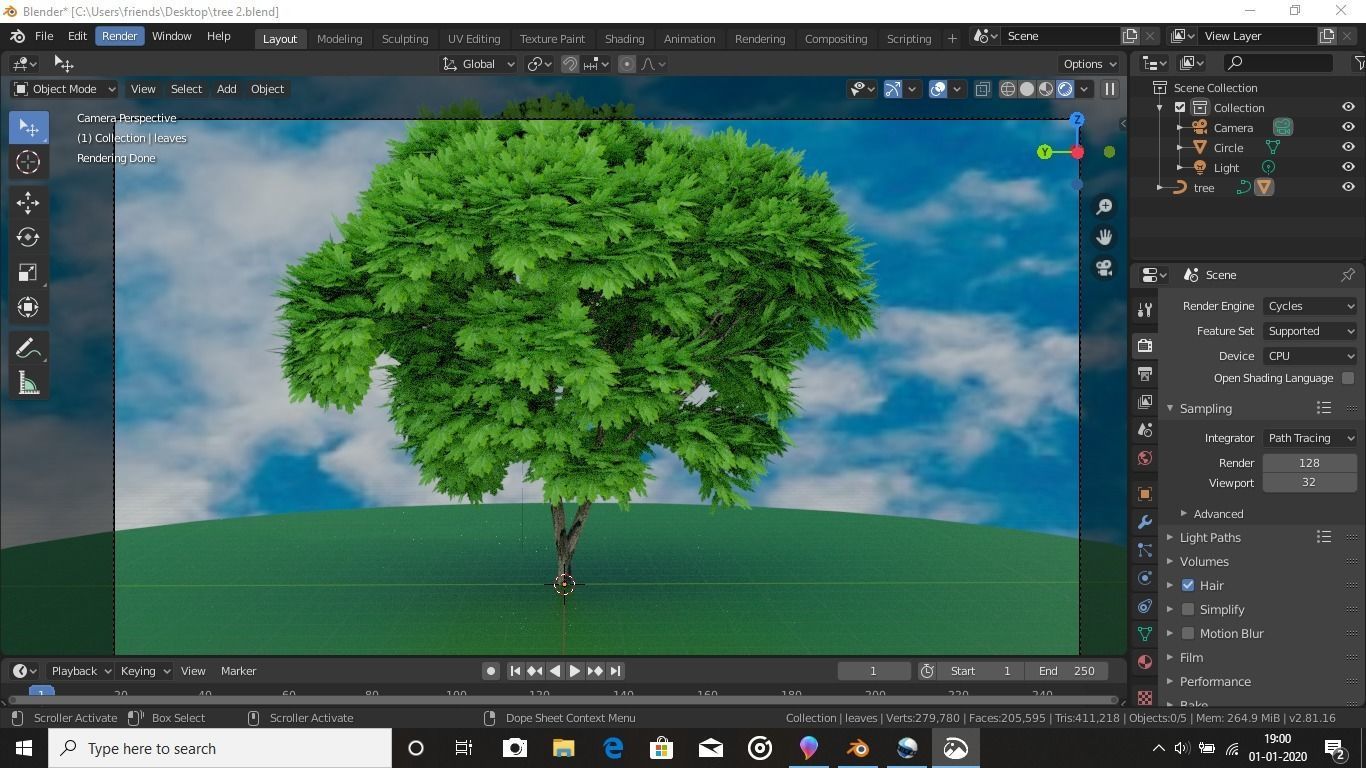The width and height of the screenshot is (1366, 768).
Task: Click the pan view hand icon
Action: point(1104,237)
